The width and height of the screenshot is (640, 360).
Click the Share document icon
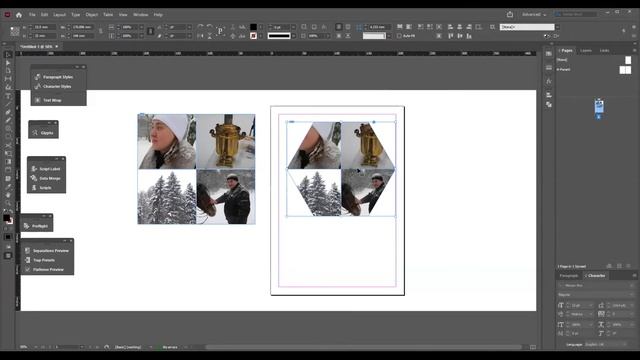(x=510, y=14)
